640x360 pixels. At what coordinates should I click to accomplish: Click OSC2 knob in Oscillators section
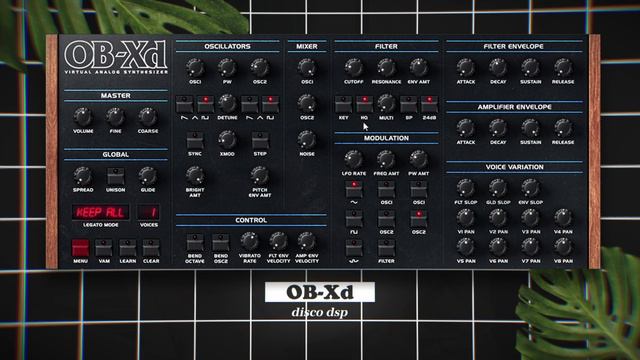260,67
